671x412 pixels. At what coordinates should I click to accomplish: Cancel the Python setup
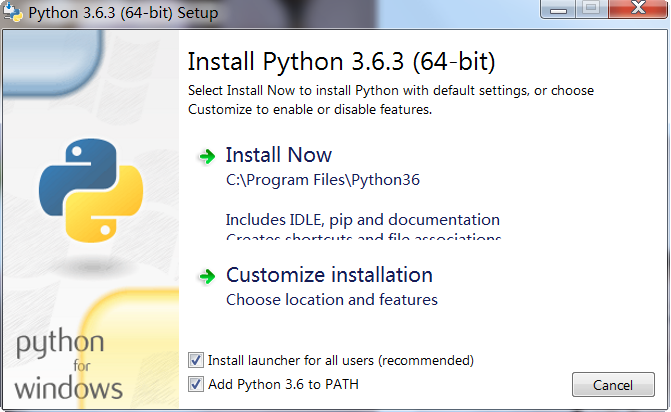click(x=613, y=385)
